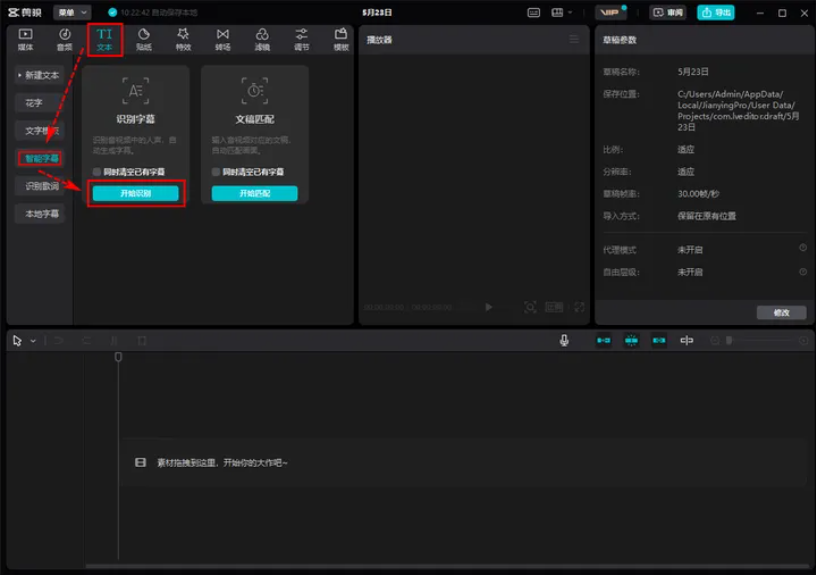Open the 音频 (Audio) panel icon
The image size is (816, 575).
(64, 39)
